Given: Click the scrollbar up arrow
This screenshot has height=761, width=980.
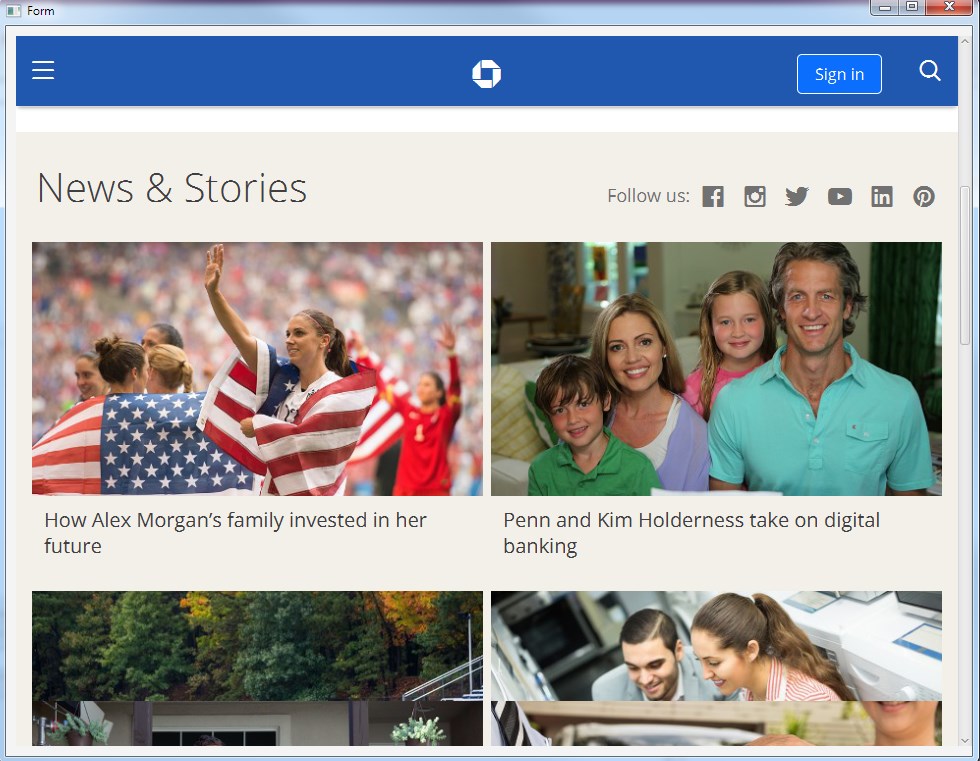Looking at the screenshot, I should [965, 41].
